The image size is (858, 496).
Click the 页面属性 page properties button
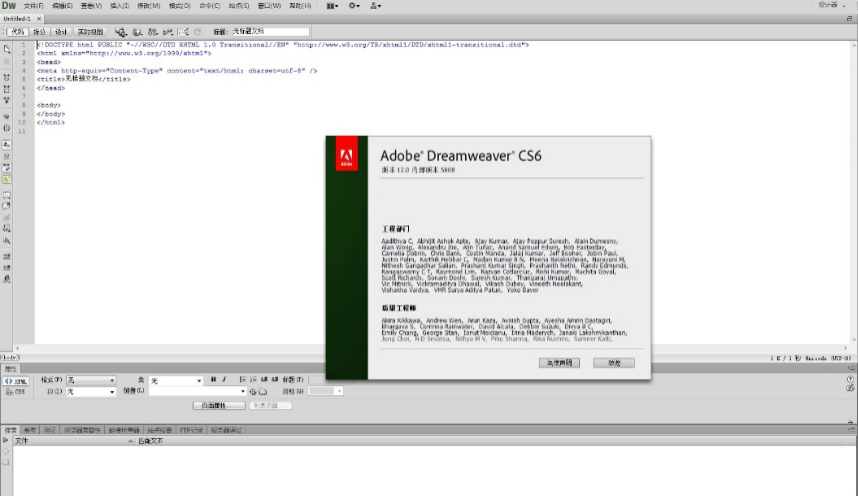pyautogui.click(x=219, y=406)
